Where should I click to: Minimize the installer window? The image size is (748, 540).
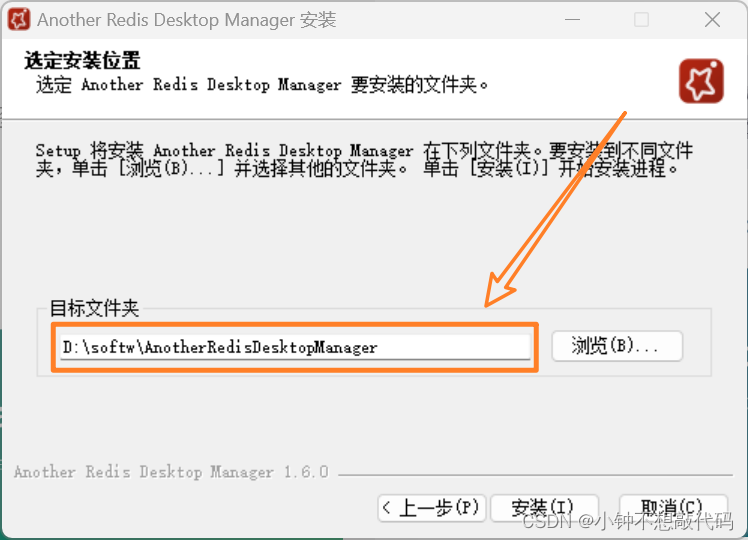pos(572,20)
